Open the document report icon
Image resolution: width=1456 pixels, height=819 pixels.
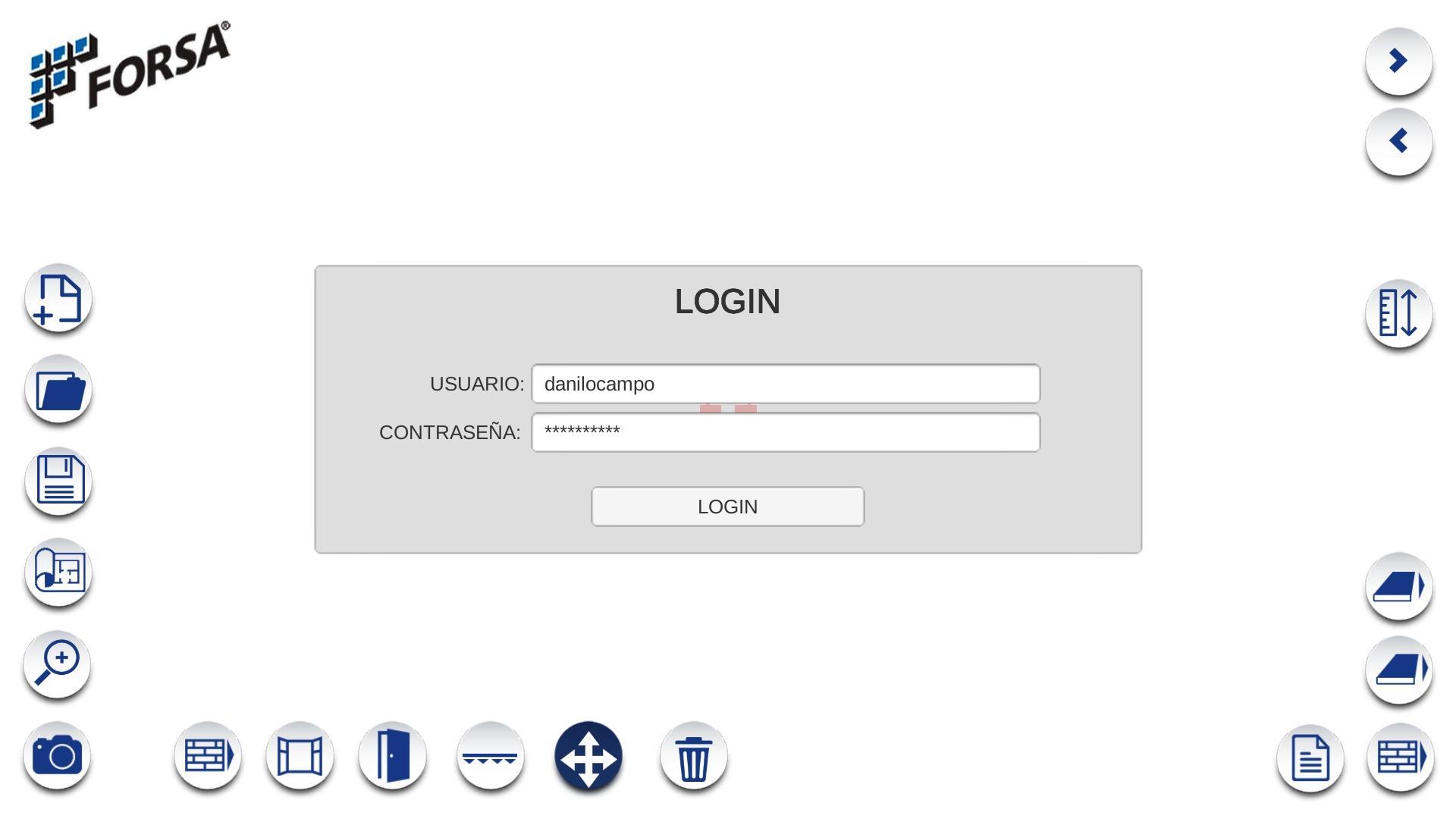pyautogui.click(x=1310, y=758)
